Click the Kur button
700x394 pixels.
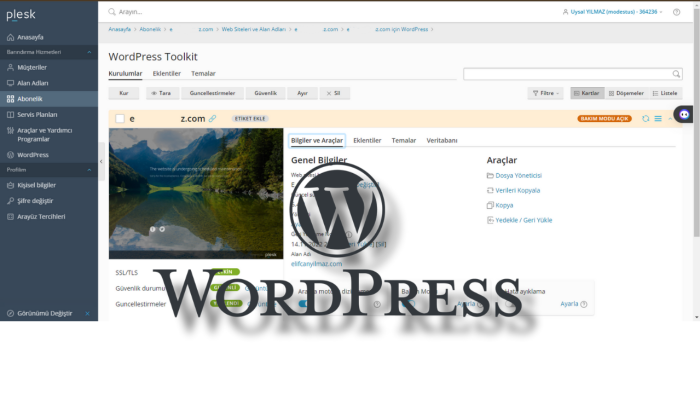(x=124, y=93)
